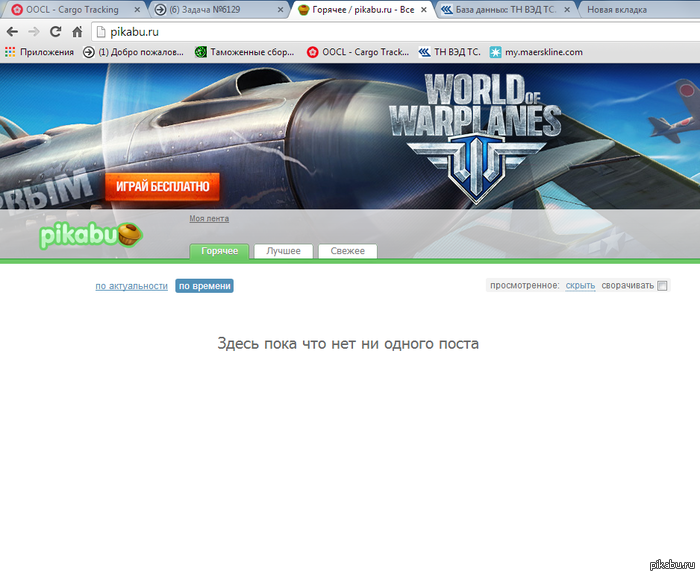The image size is (700, 576).
Task: Open the World of Warplanes banner logo
Action: point(475,137)
